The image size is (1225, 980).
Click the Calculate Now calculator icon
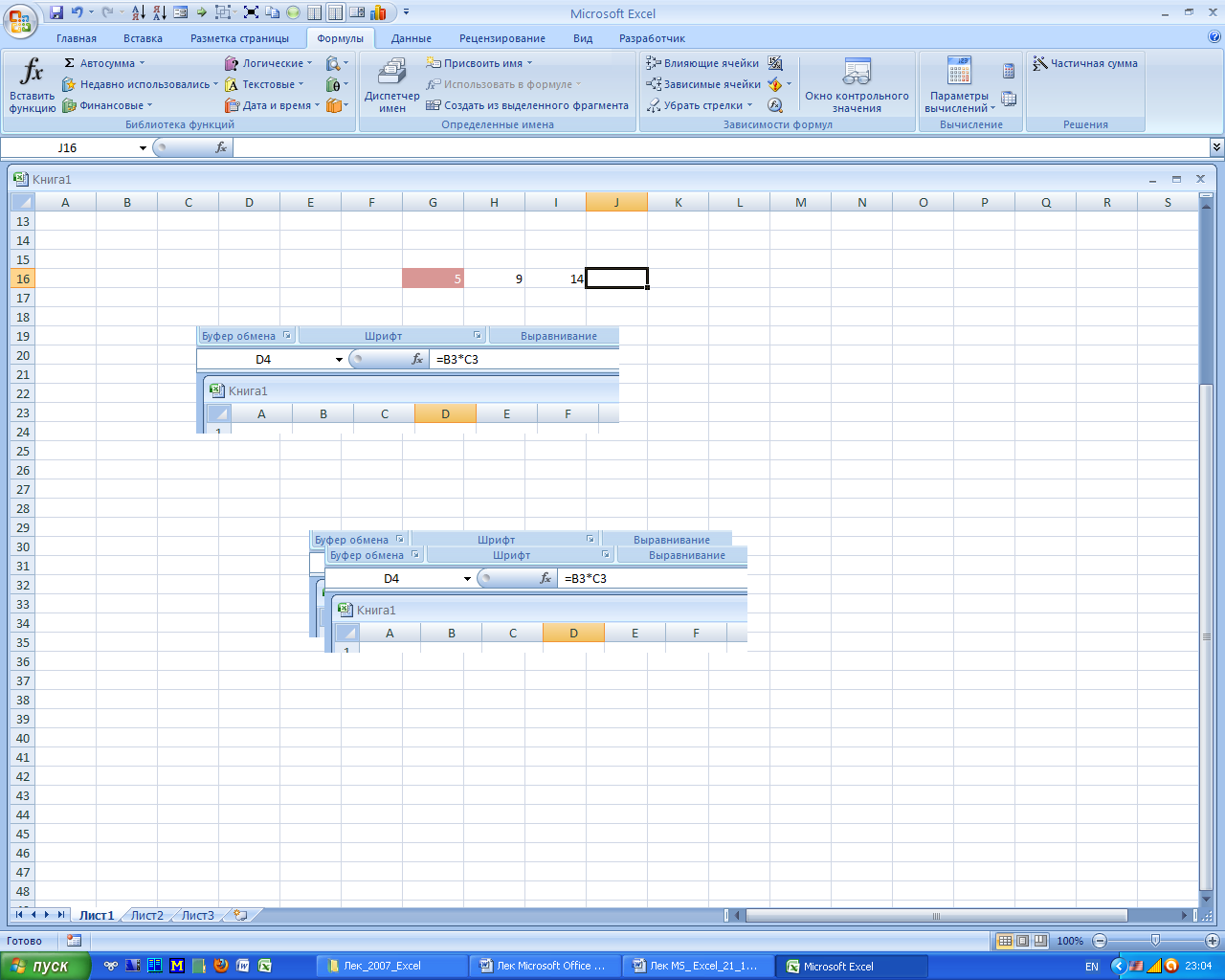pos(1009,71)
